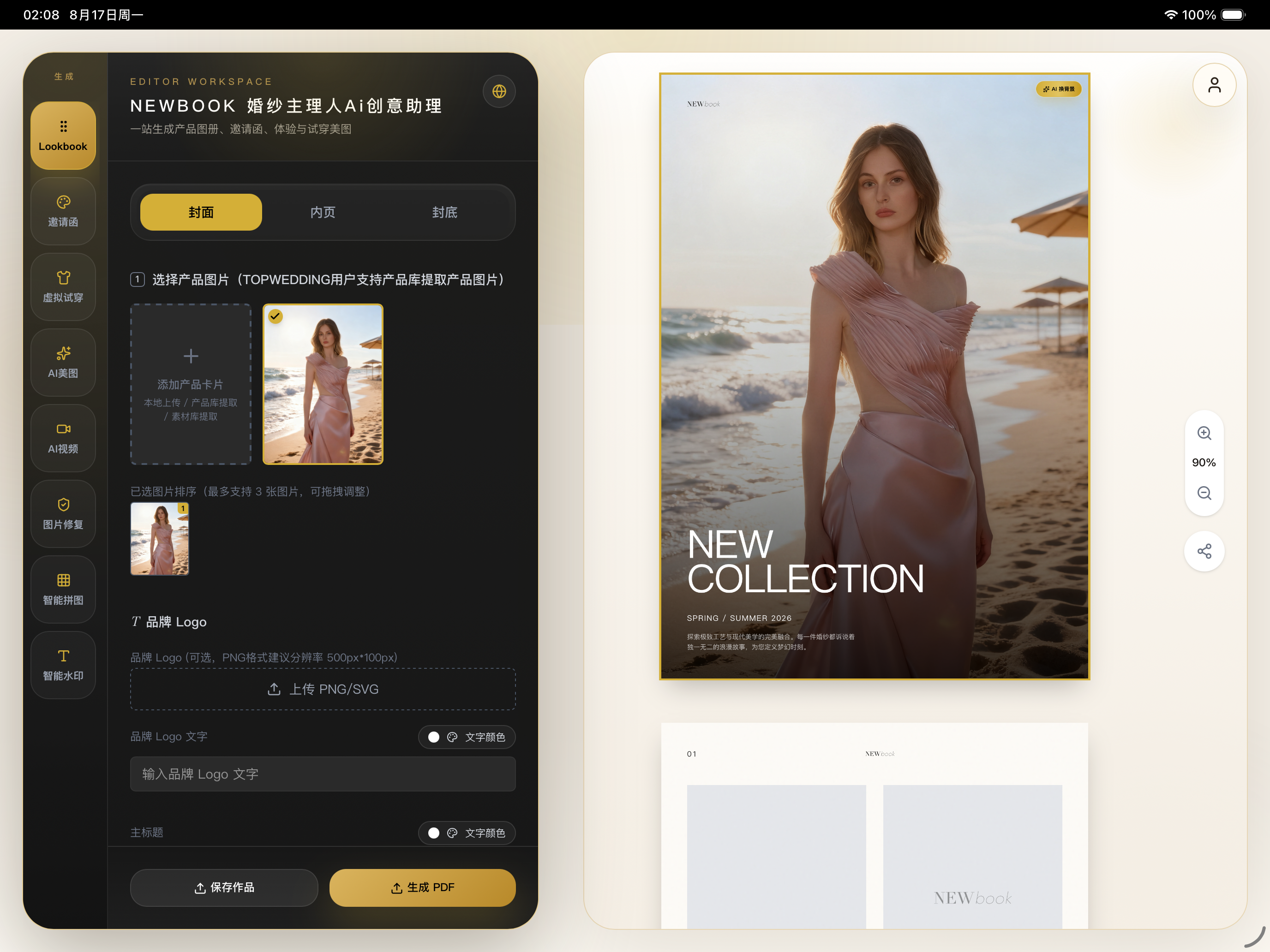1270x952 pixels.
Task: Click the 90% zoom level value
Action: point(1204,463)
